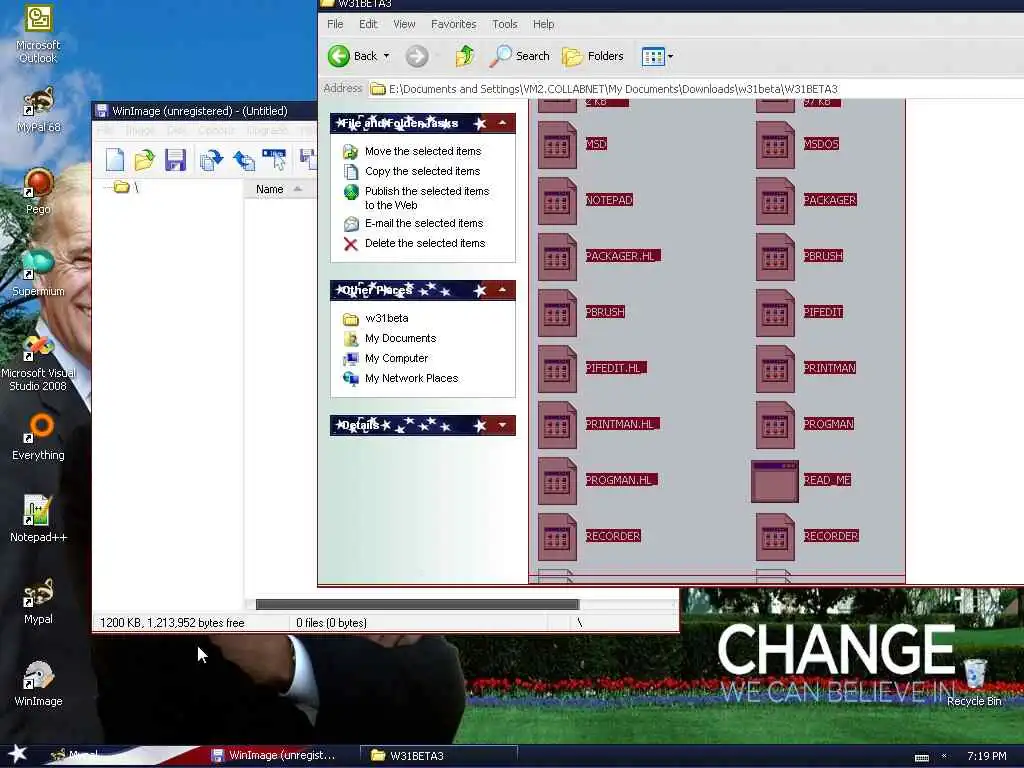The width and height of the screenshot is (1024, 768).
Task: Click 'E-mail the selected items' link
Action: pos(424,223)
